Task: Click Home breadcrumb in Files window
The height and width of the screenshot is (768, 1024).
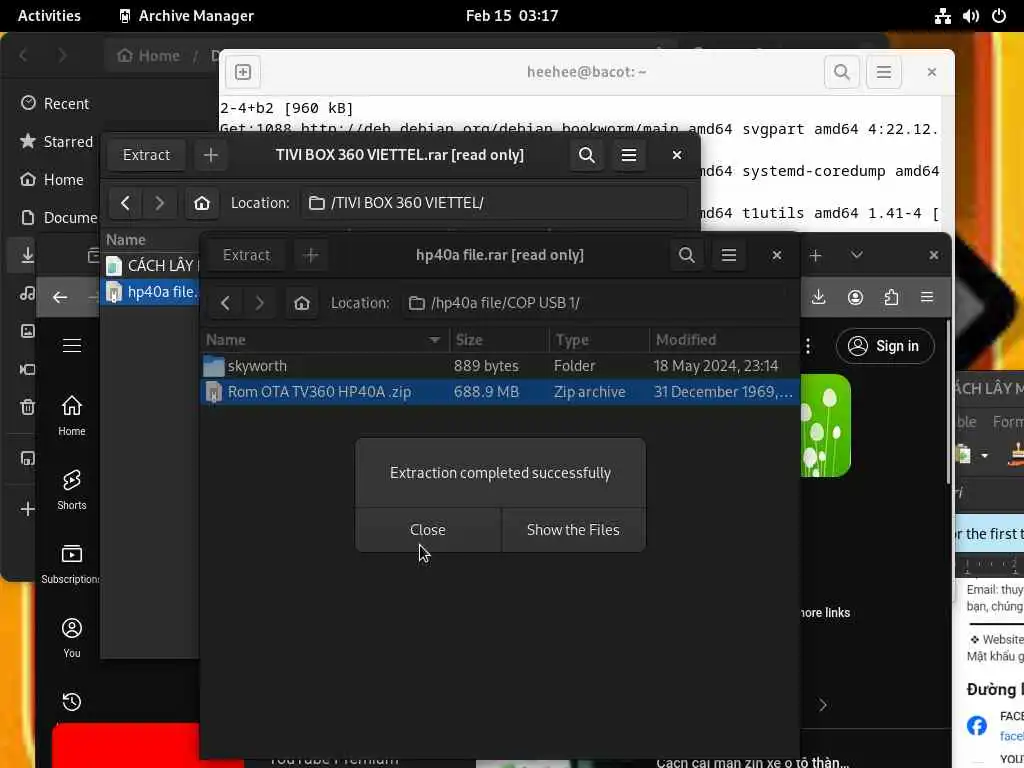Action: tap(149, 56)
